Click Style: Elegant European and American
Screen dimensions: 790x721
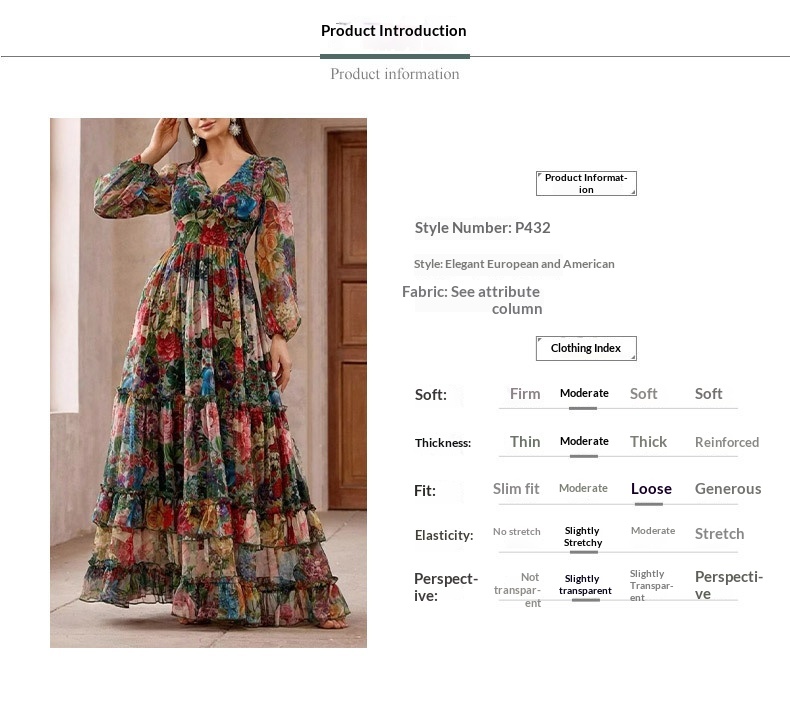point(514,264)
